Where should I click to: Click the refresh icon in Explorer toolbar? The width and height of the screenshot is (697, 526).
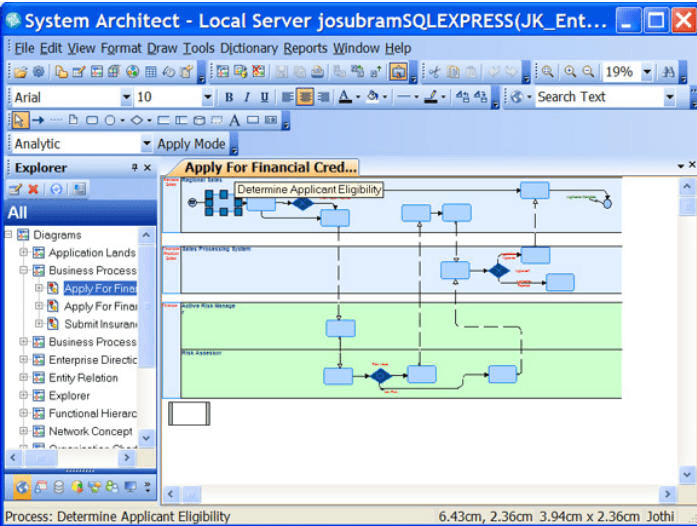pyautogui.click(x=56, y=189)
